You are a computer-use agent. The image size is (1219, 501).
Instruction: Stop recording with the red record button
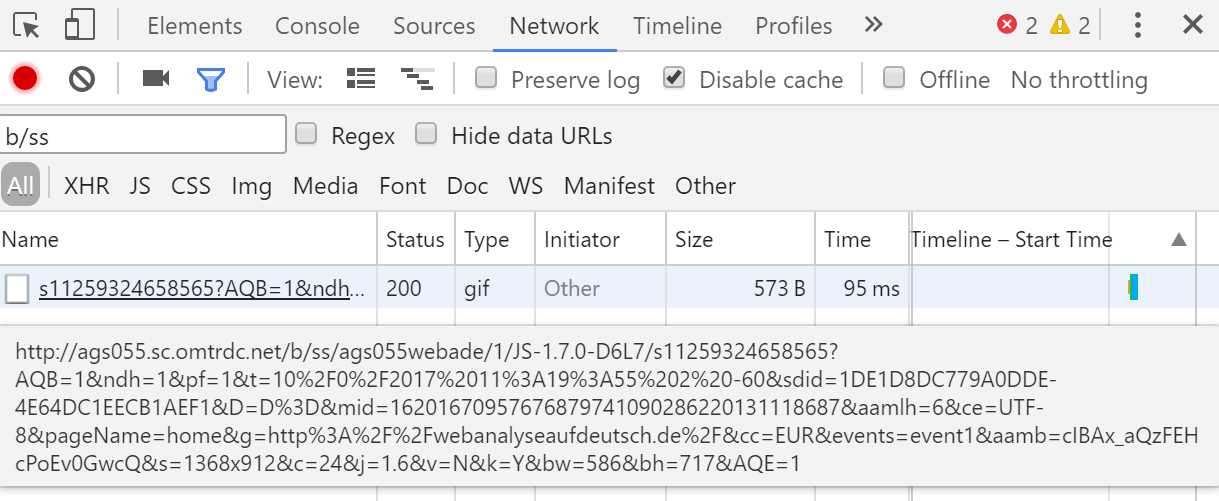[x=25, y=79]
